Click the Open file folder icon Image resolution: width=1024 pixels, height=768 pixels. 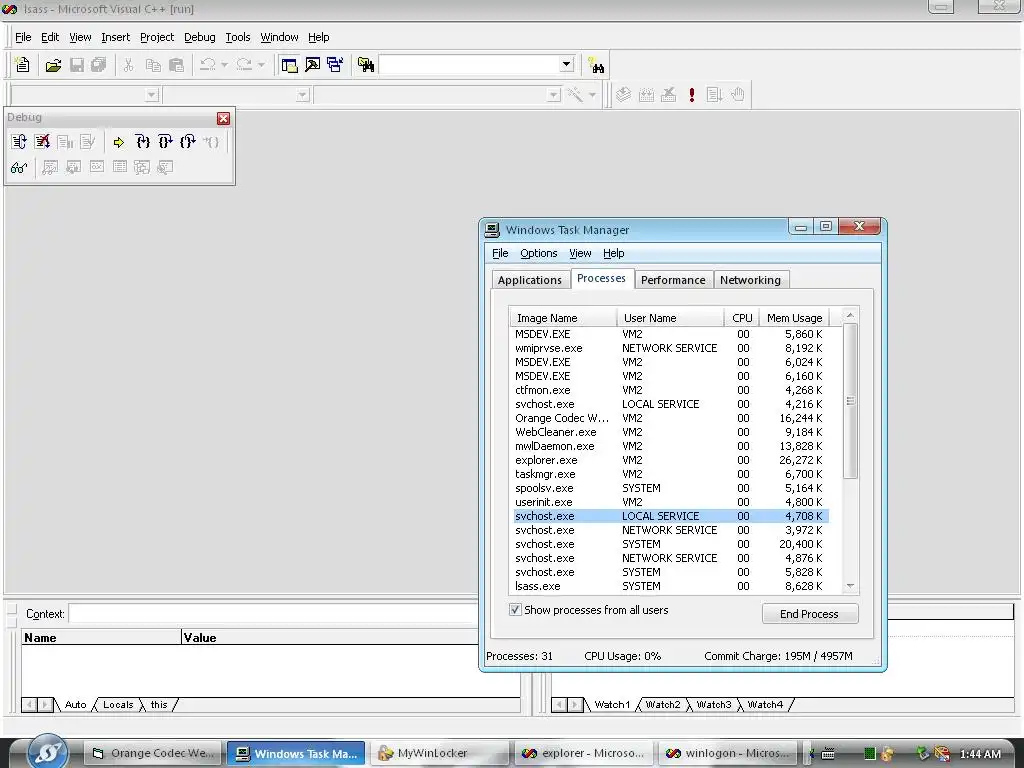(54, 65)
